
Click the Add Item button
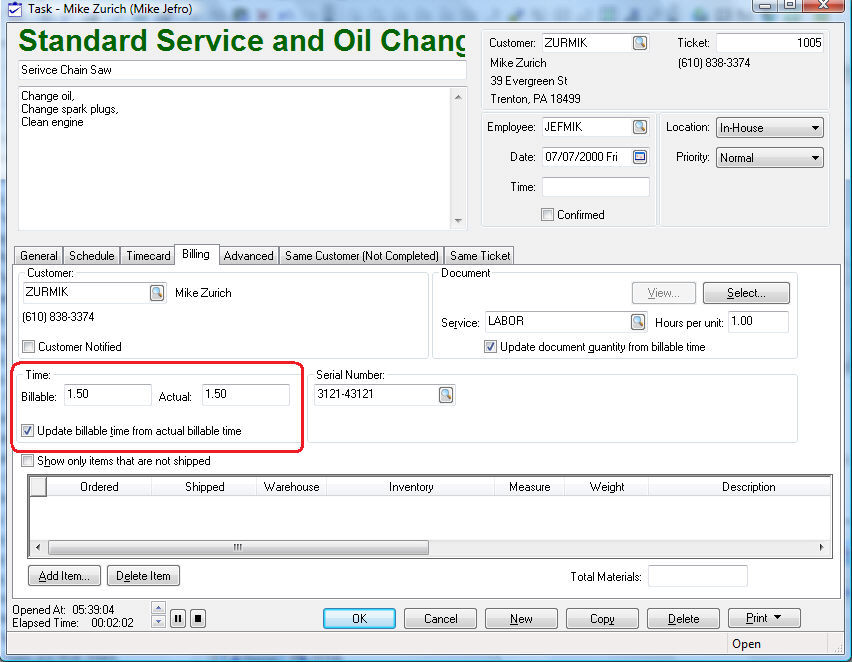point(64,576)
